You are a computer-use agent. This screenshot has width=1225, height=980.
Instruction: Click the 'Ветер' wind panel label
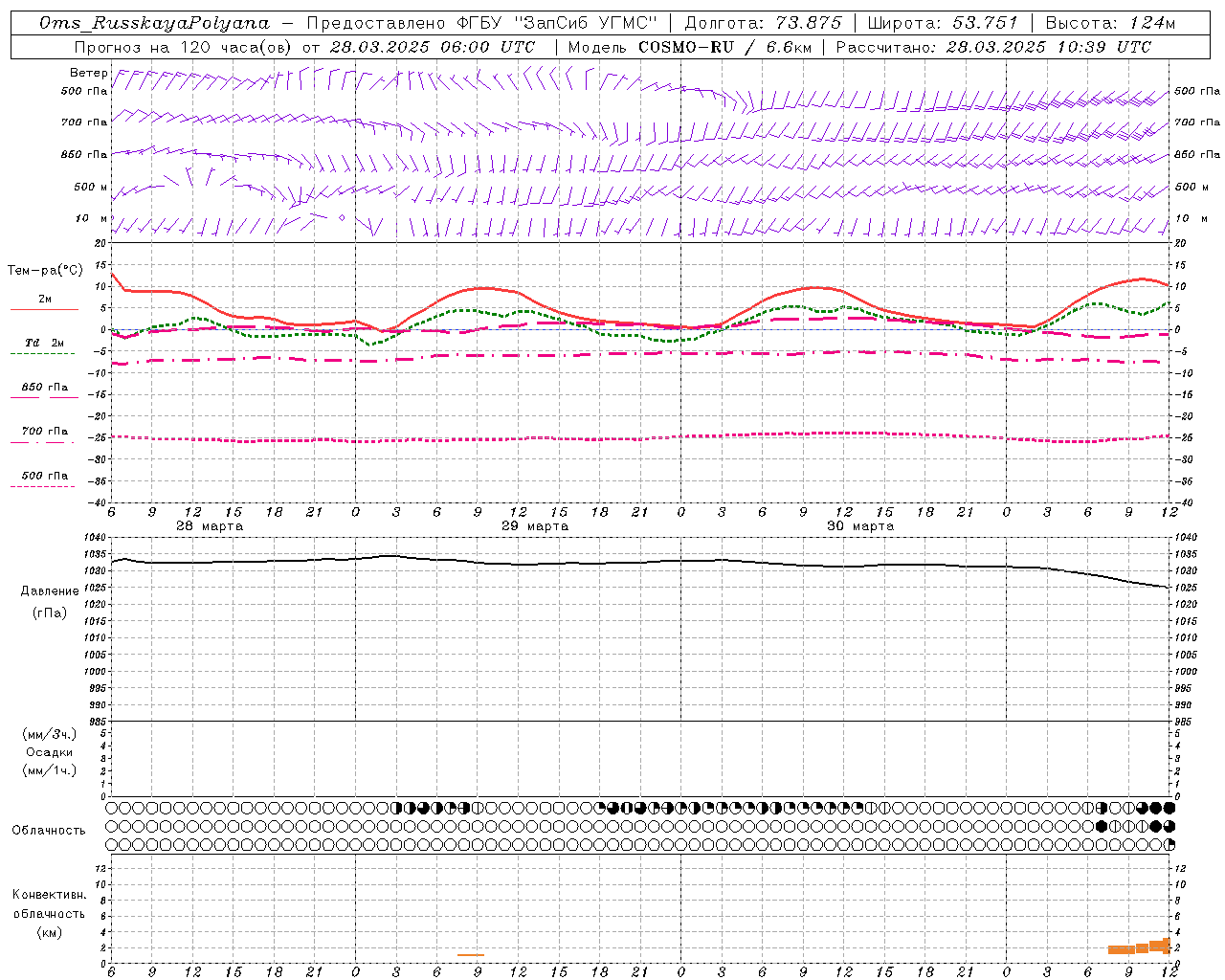click(x=88, y=73)
